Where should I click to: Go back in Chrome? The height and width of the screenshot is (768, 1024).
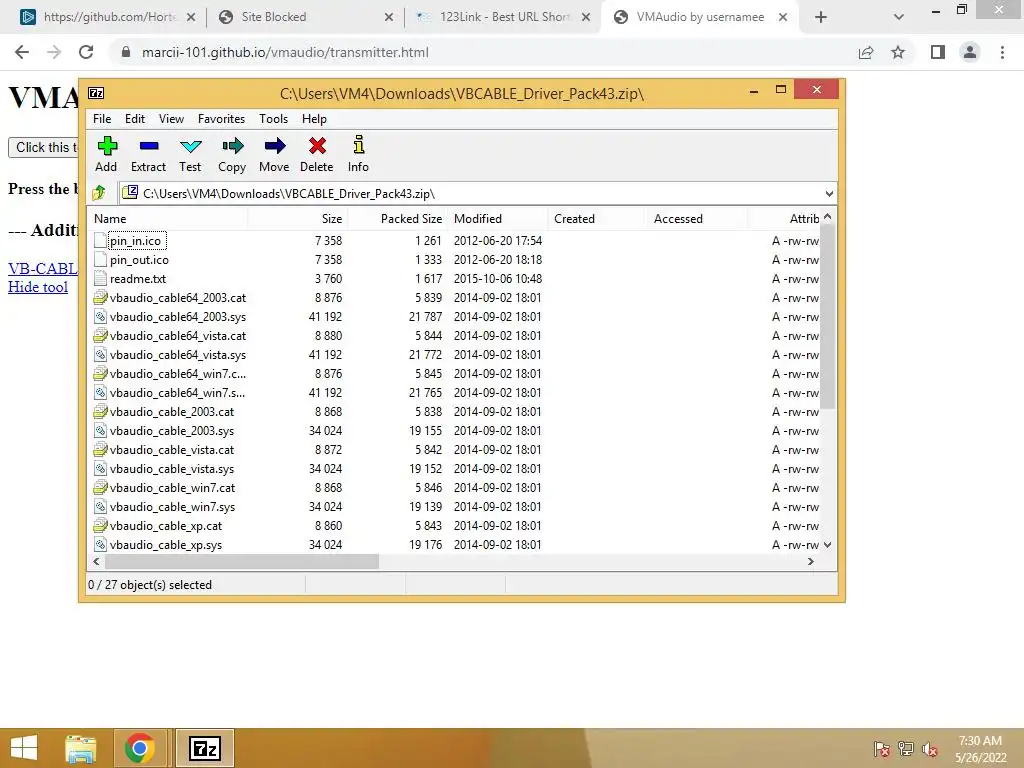pos(22,52)
